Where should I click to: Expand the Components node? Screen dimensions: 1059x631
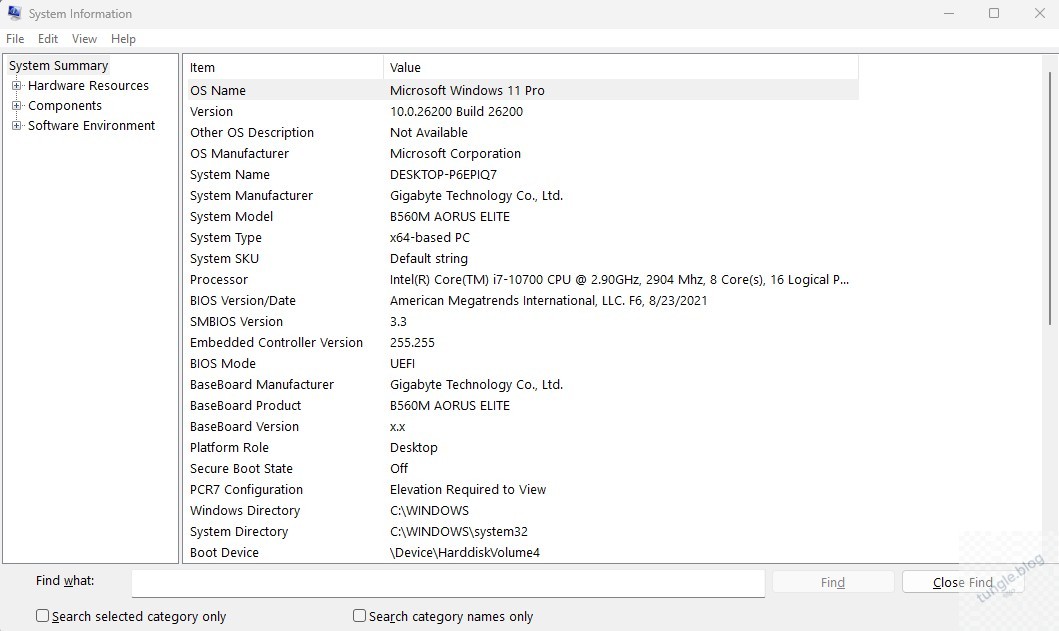tap(17, 105)
